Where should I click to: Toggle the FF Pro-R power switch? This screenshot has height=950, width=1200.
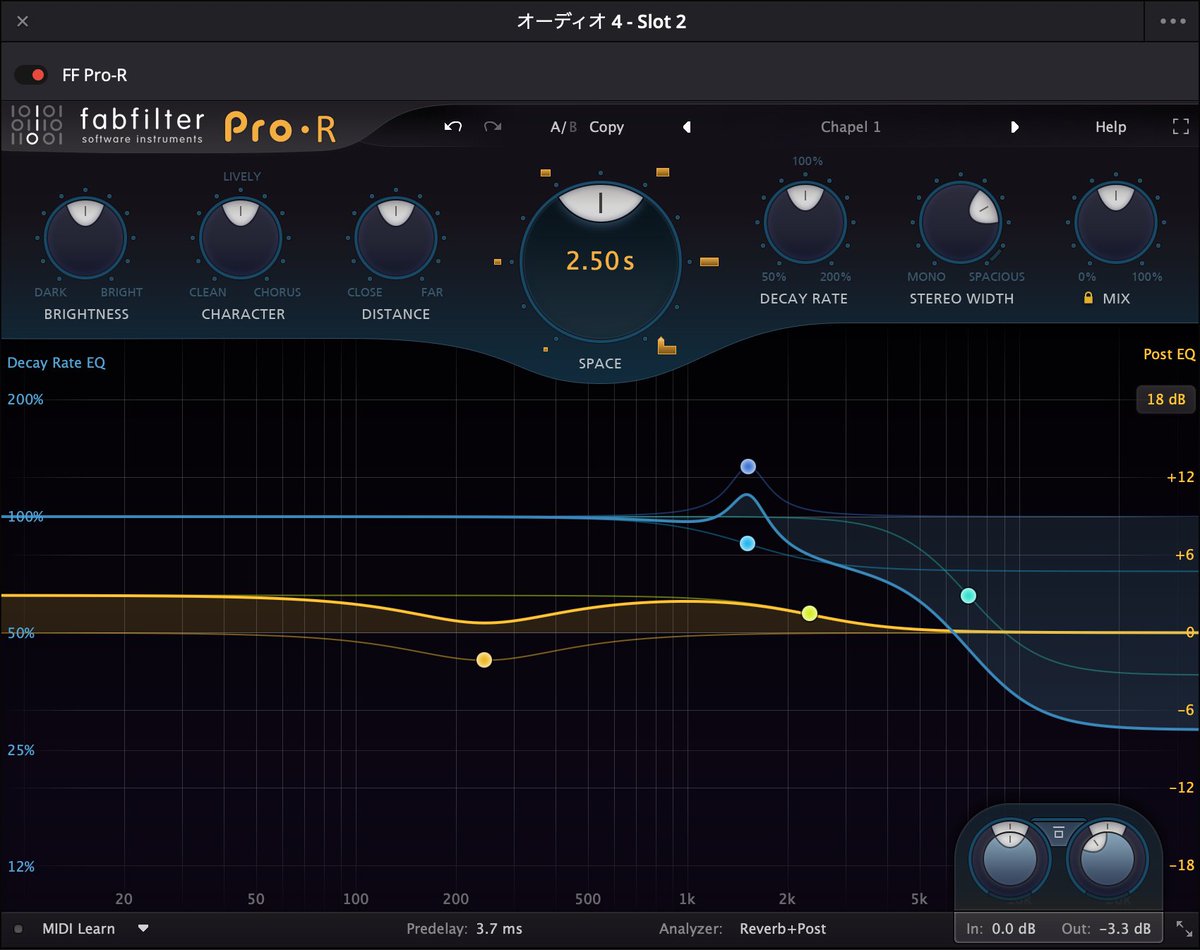coord(30,75)
